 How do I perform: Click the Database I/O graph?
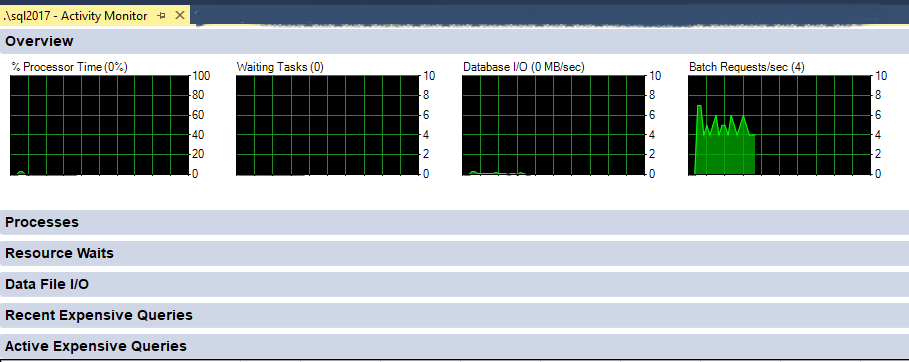[x=553, y=125]
